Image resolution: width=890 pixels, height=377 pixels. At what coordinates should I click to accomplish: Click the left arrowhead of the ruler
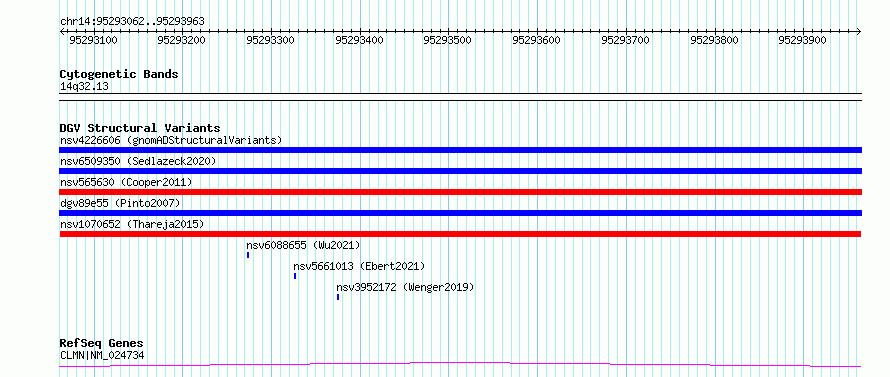pyautogui.click(x=62, y=31)
